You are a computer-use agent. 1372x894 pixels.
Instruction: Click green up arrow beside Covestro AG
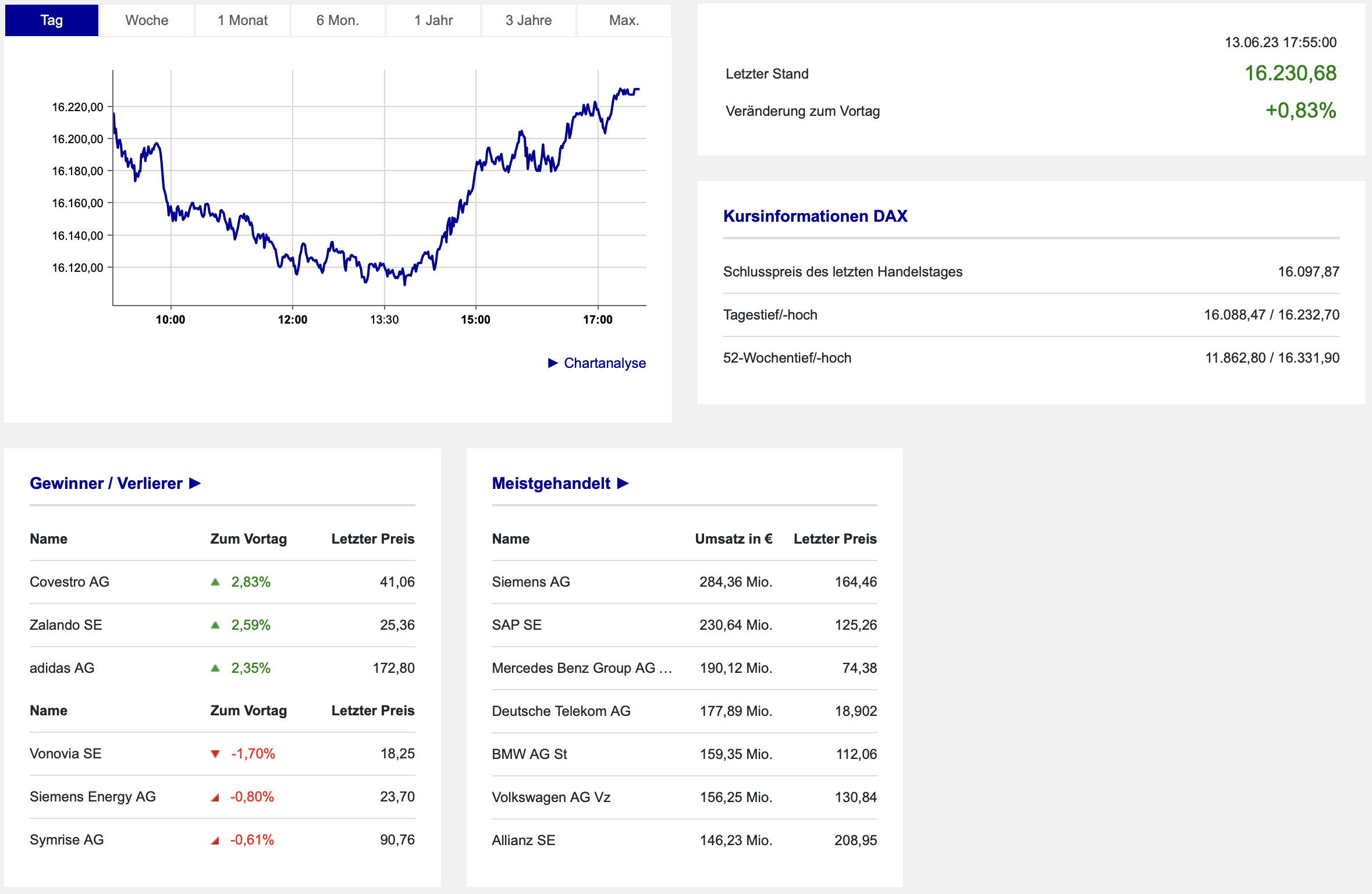point(215,582)
